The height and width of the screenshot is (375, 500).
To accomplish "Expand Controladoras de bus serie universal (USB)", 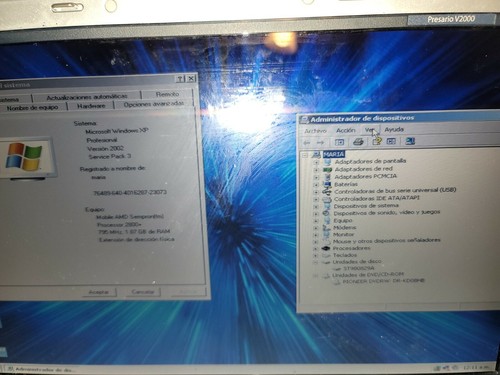I will click(316, 192).
